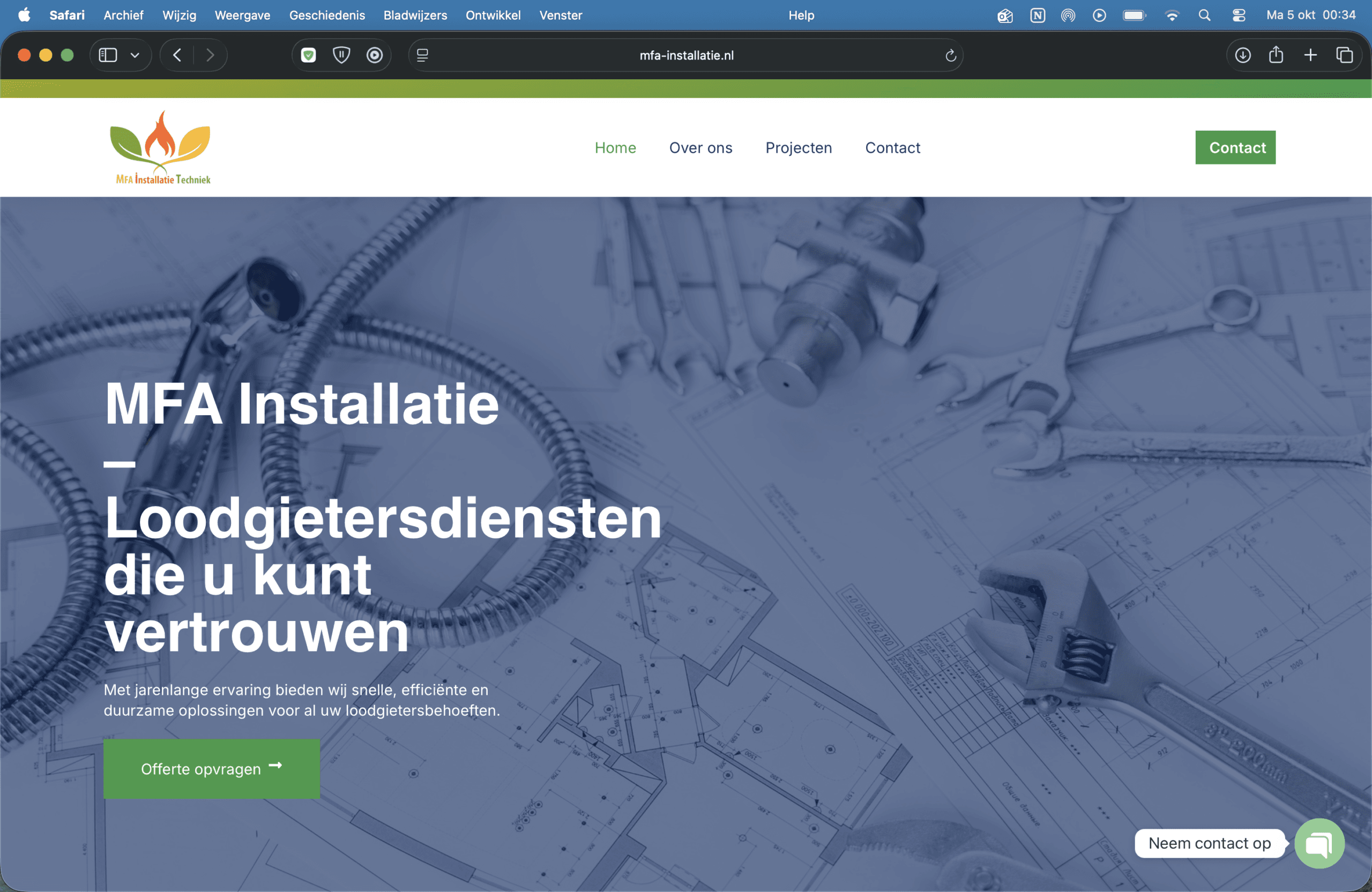This screenshot has width=1372, height=892.
Task: Open the Venster menu
Action: pyautogui.click(x=561, y=15)
